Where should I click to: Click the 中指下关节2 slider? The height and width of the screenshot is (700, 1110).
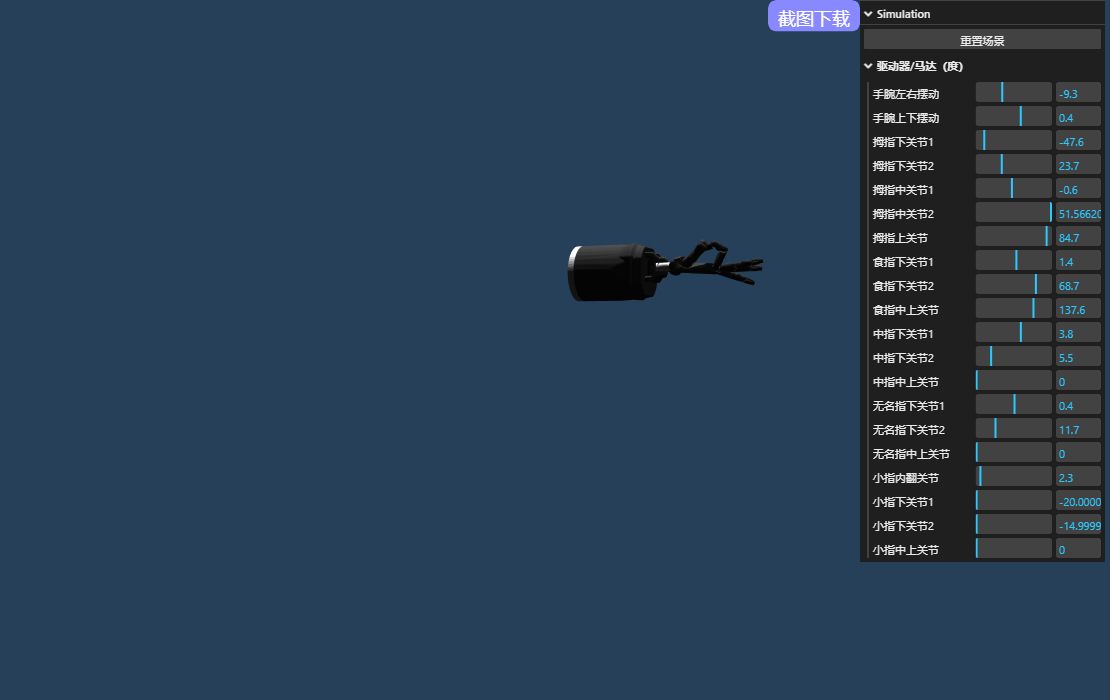point(1013,357)
